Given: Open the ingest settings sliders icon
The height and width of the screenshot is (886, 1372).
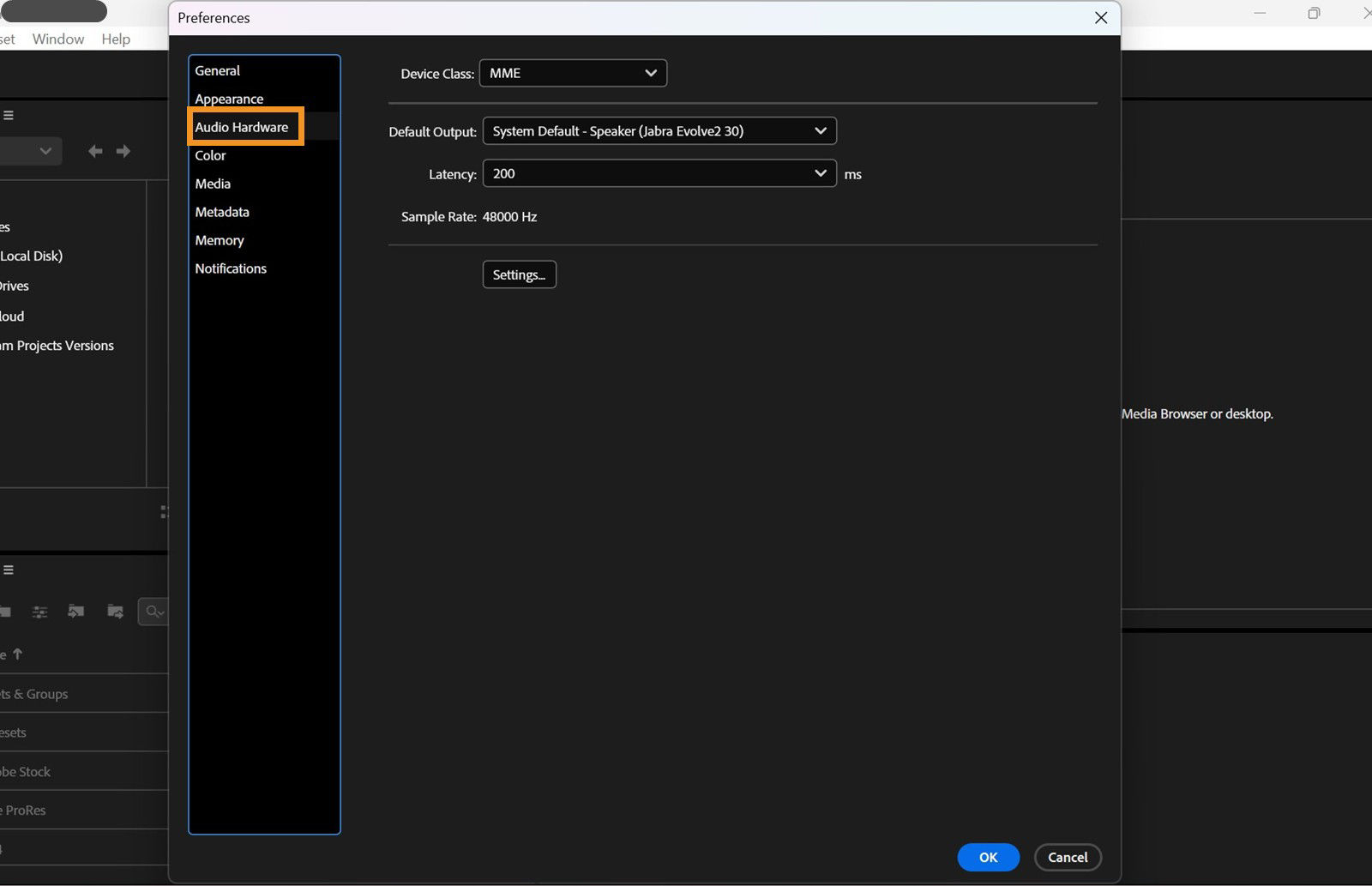Looking at the screenshot, I should (x=39, y=612).
